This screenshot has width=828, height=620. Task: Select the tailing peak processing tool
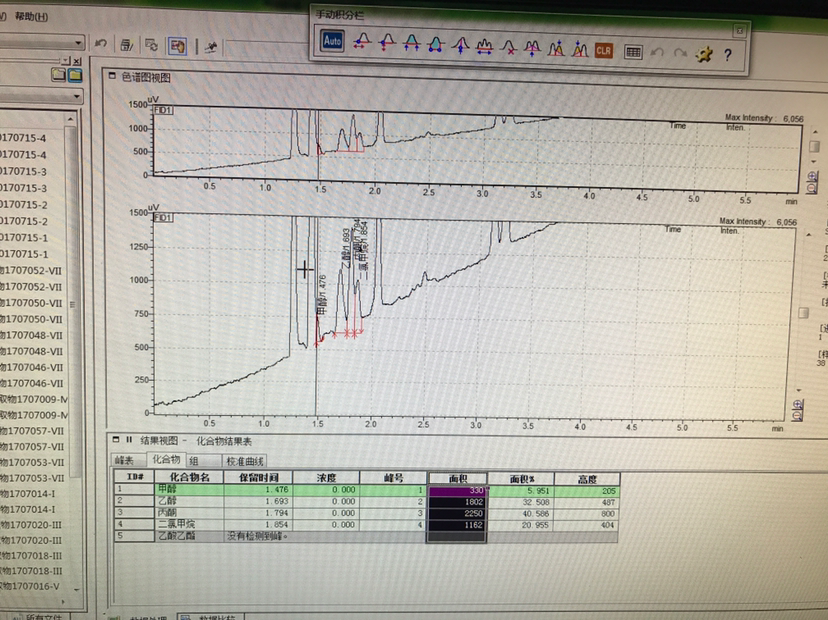click(x=556, y=49)
